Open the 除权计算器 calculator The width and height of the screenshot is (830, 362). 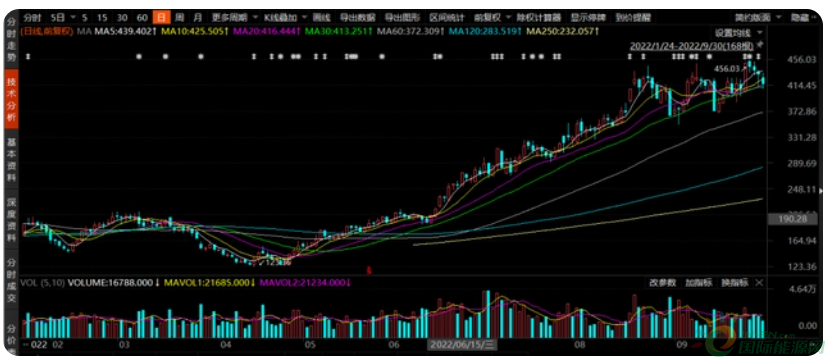click(x=538, y=17)
